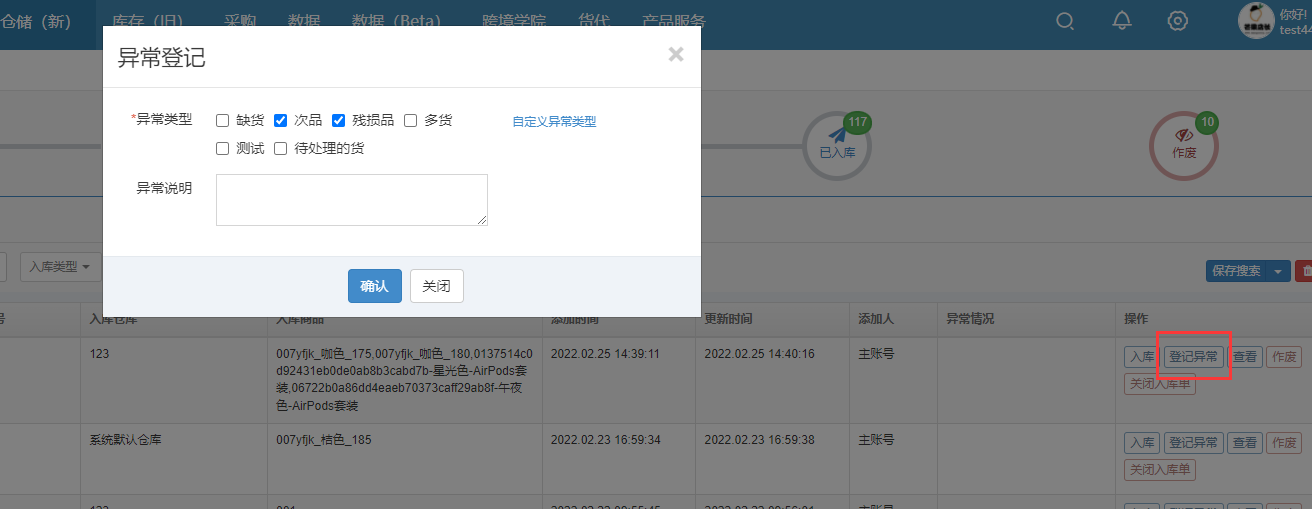Select the 系统默认仓库 warehouse cell
Screen dimensions: 1312x509
(126, 439)
